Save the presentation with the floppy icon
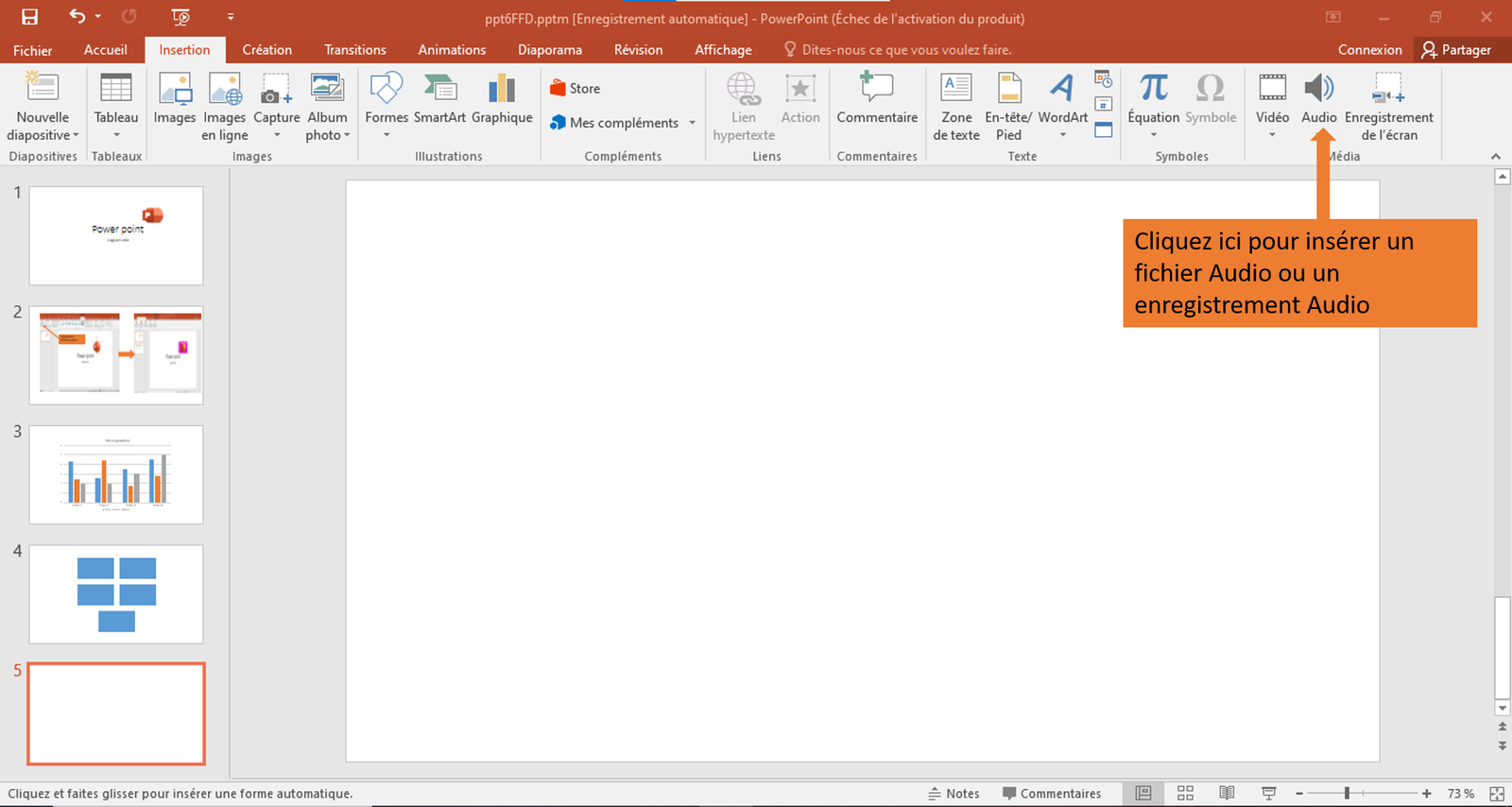 point(29,17)
